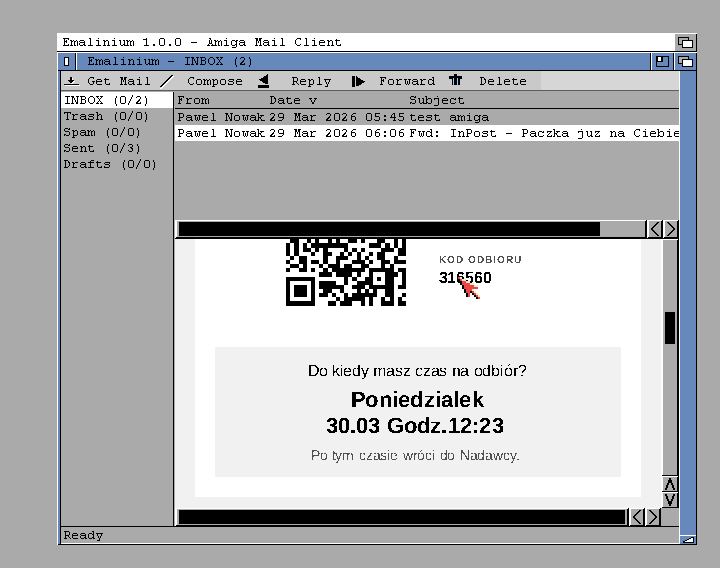Click preview pane bottom scroll left arrow
This screenshot has height=568, width=720.
coord(636,517)
